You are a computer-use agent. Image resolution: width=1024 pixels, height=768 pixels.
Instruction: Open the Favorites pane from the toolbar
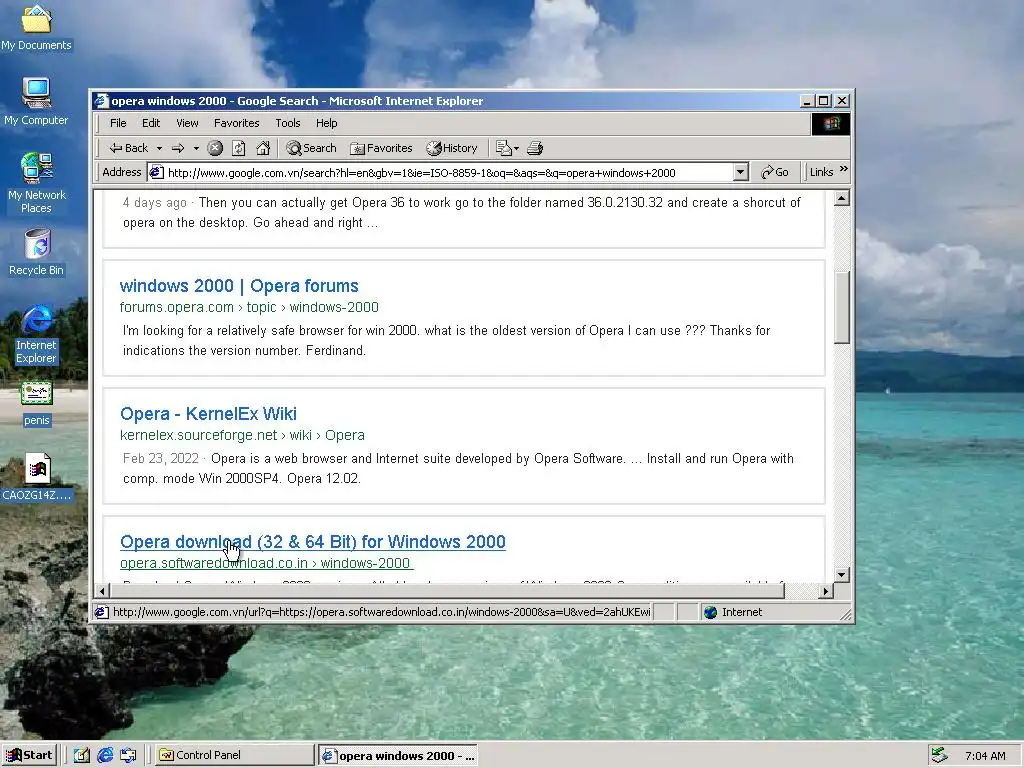coord(381,148)
